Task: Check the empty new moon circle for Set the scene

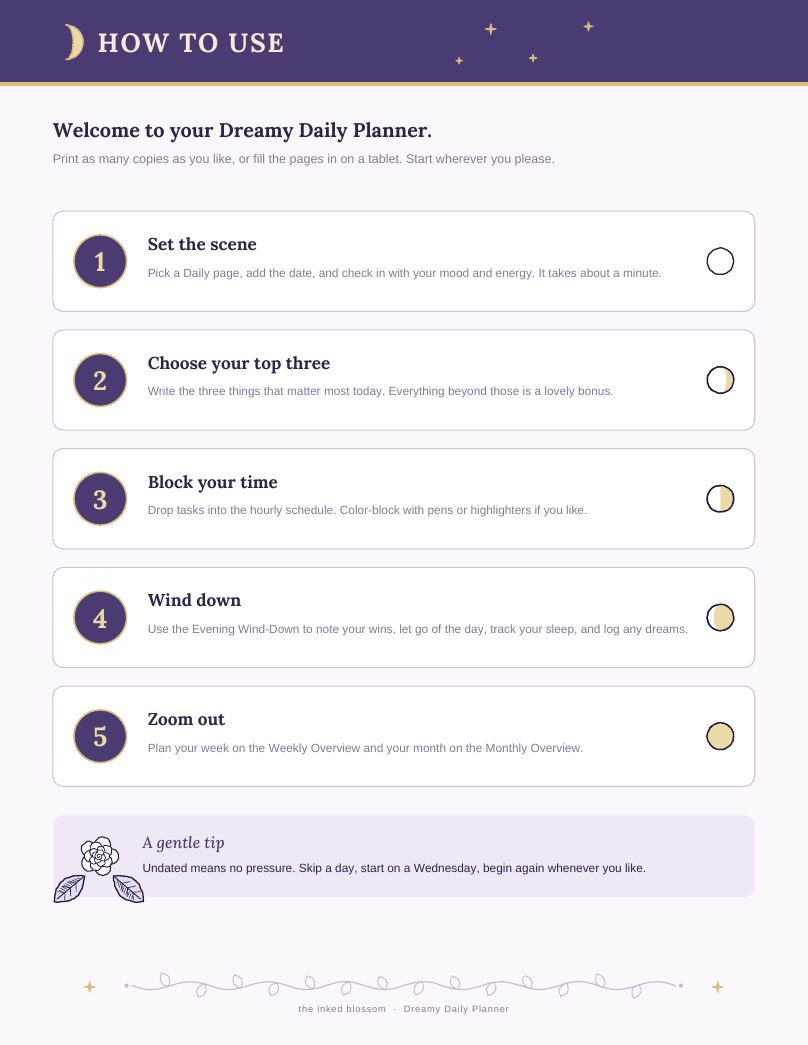Action: [x=720, y=261]
